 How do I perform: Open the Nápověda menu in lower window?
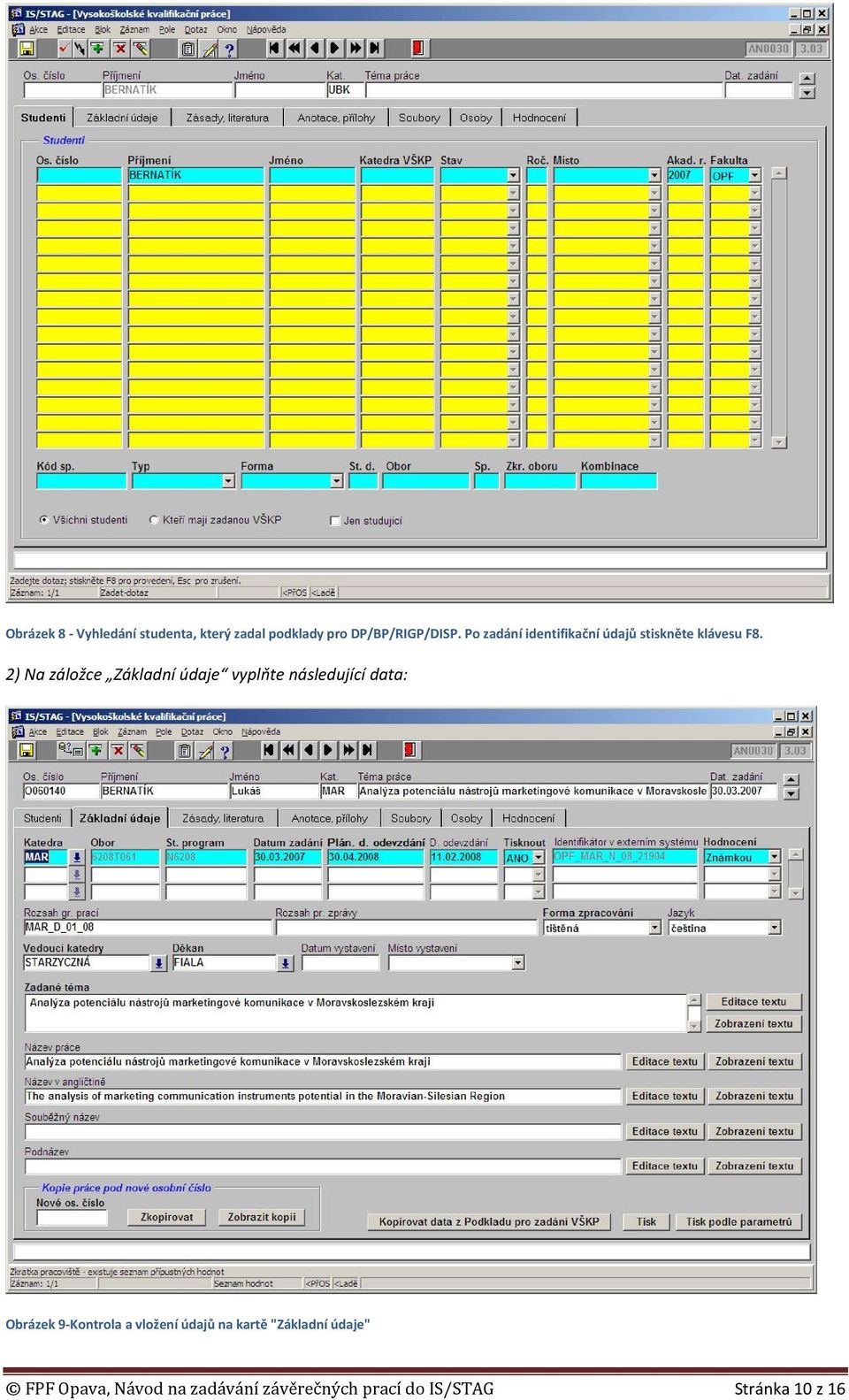pyautogui.click(x=261, y=731)
